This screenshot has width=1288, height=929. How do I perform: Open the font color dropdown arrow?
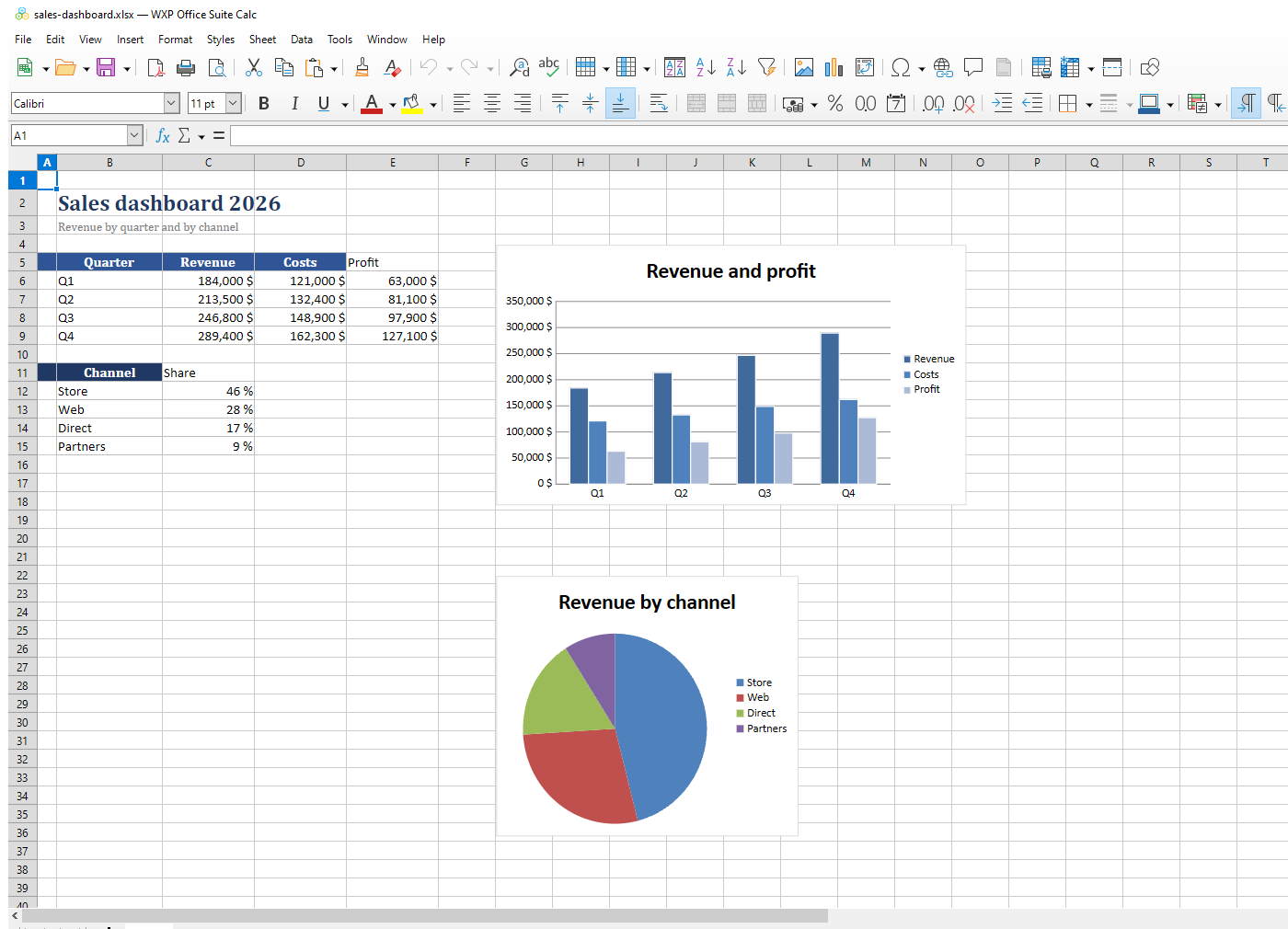(x=393, y=105)
